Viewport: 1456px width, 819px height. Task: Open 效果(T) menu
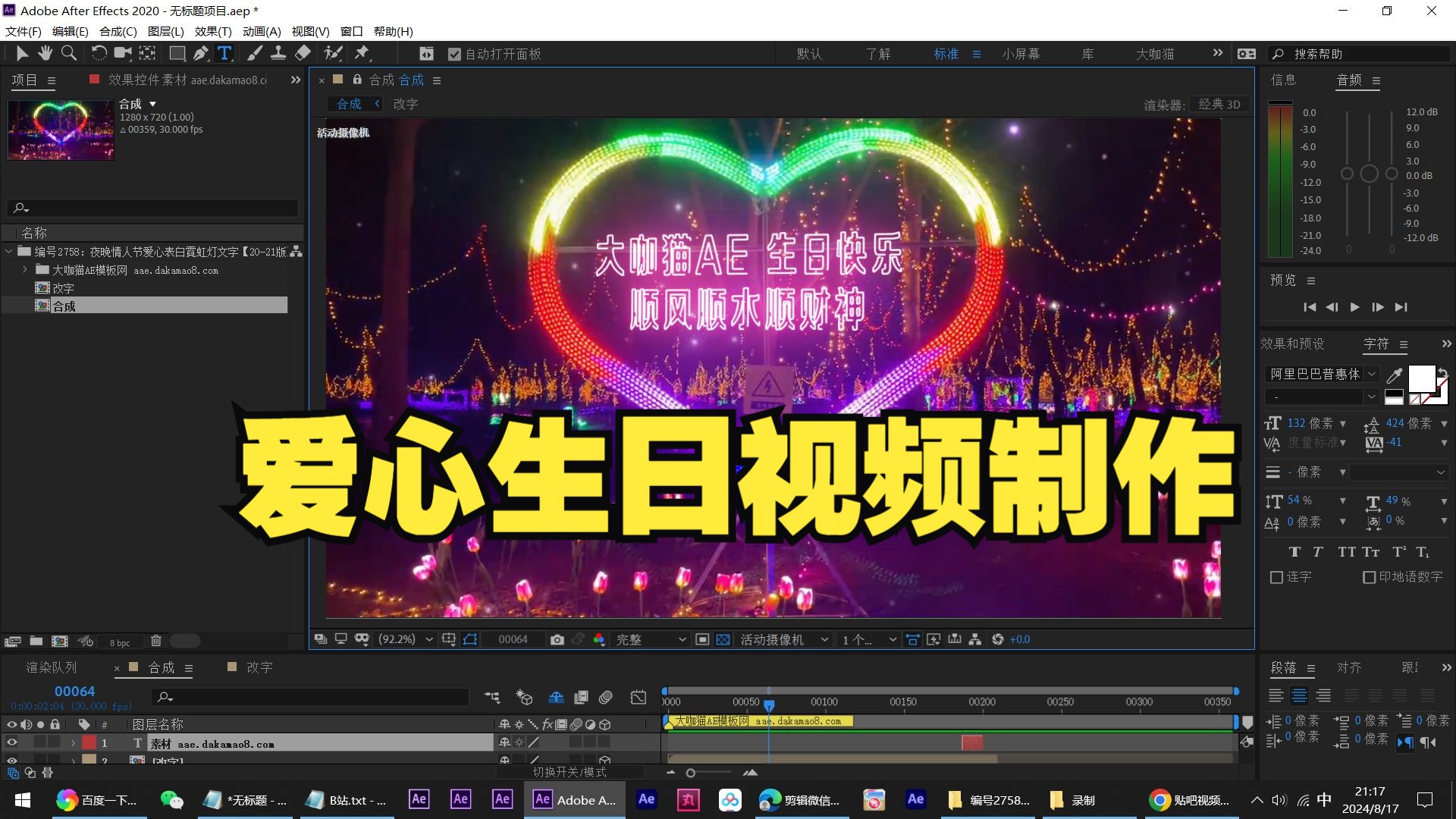click(x=213, y=31)
